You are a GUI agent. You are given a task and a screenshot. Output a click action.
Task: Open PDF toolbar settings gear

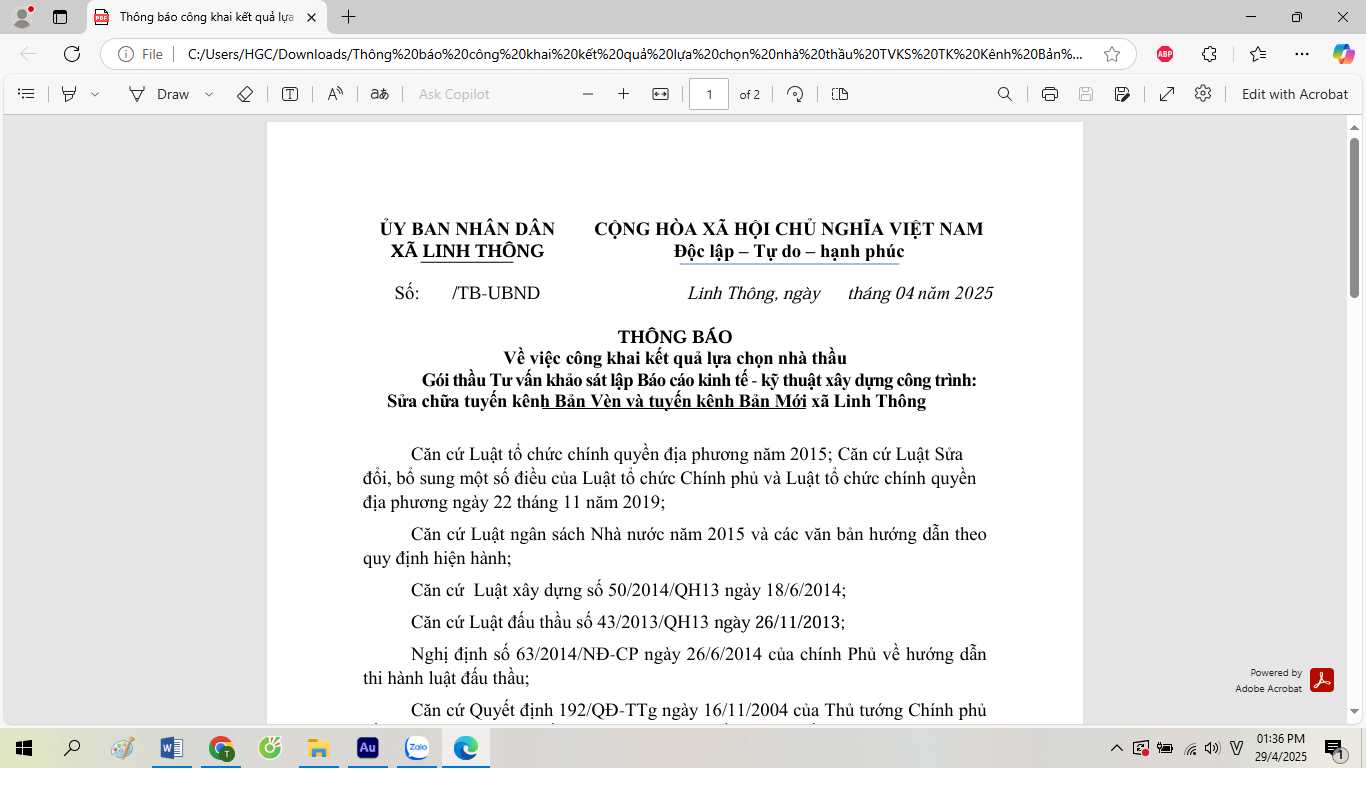pyautogui.click(x=1203, y=93)
